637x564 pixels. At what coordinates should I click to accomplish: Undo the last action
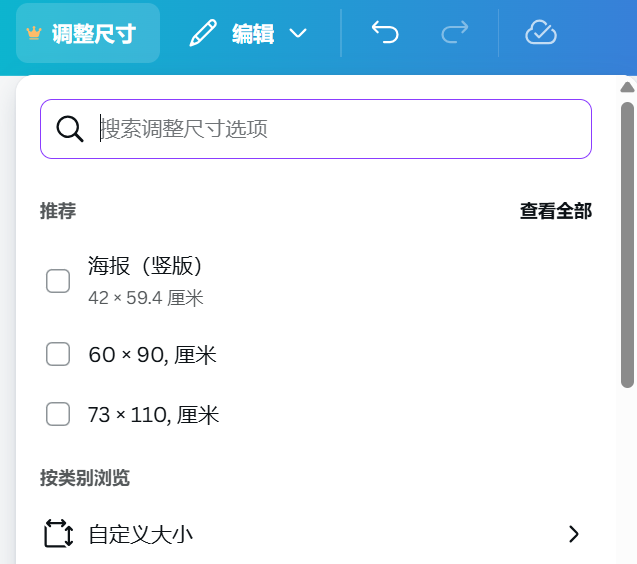[385, 33]
